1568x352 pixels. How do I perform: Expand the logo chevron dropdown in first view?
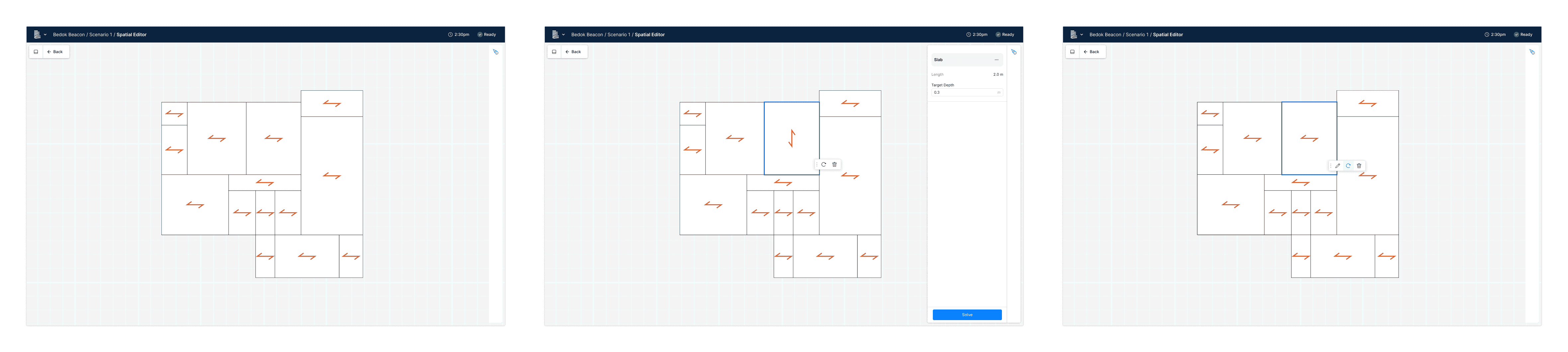(x=45, y=35)
